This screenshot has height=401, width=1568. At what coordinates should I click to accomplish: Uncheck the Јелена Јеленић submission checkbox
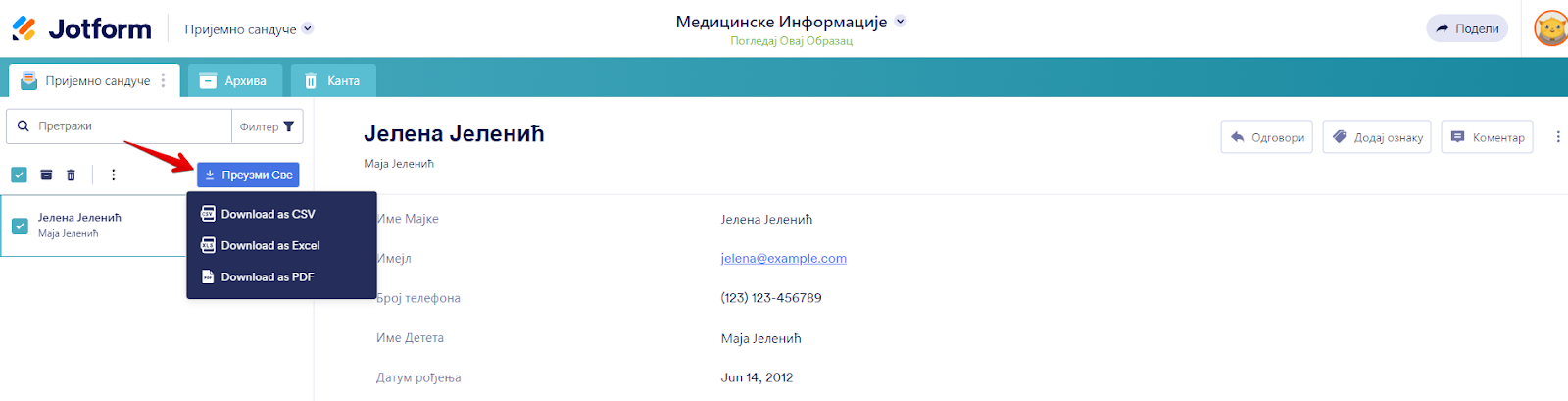(x=20, y=226)
